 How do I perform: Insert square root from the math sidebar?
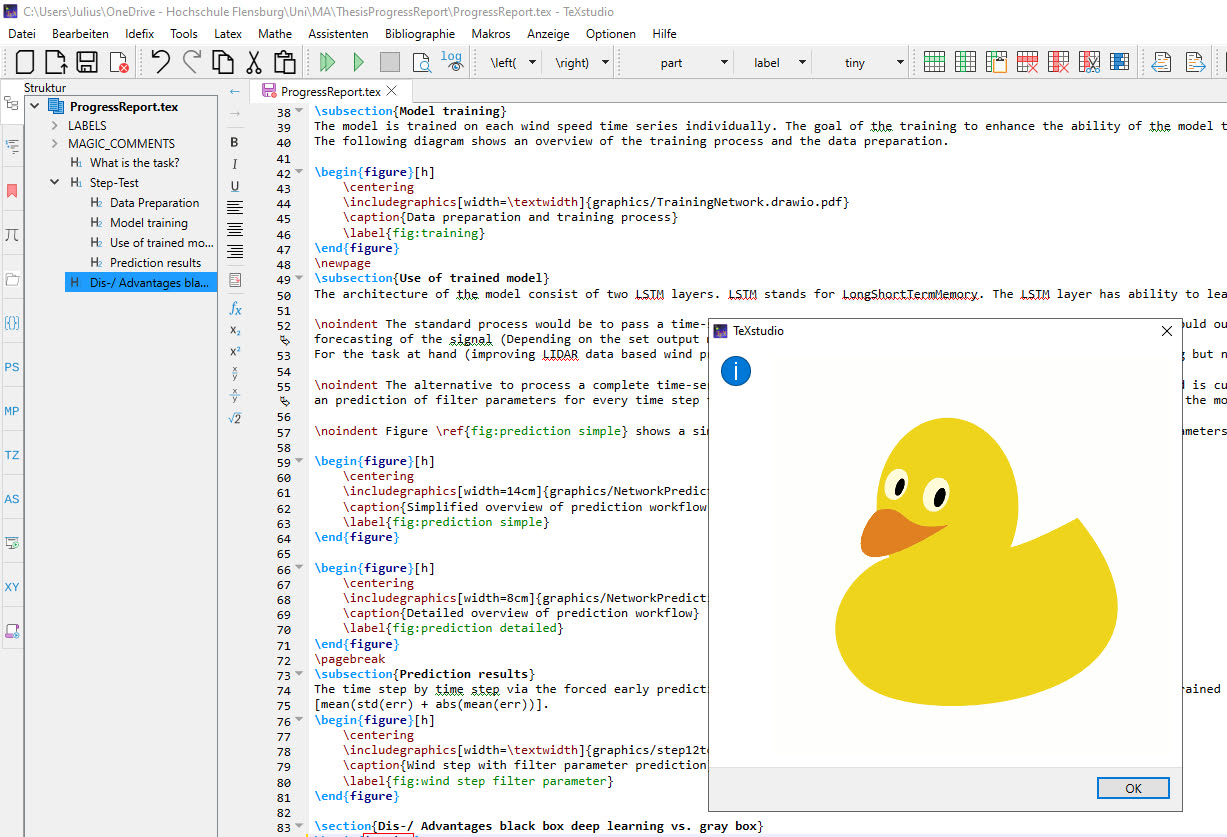234,418
